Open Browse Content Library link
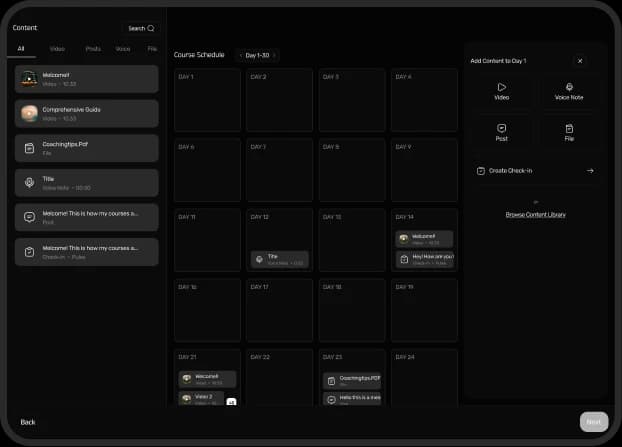 pyautogui.click(x=536, y=215)
